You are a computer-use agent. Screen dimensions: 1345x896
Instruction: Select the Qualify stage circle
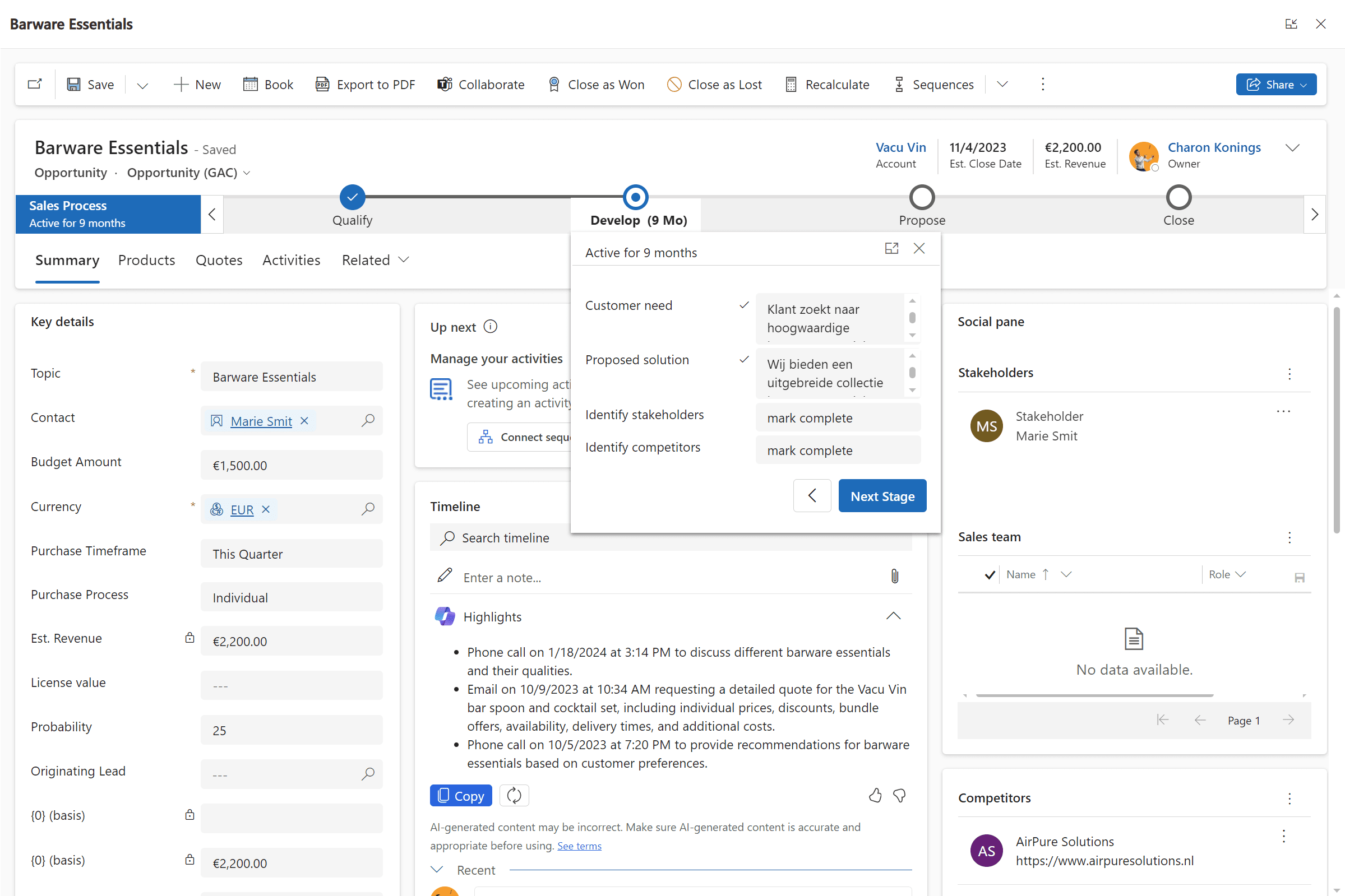coord(352,197)
